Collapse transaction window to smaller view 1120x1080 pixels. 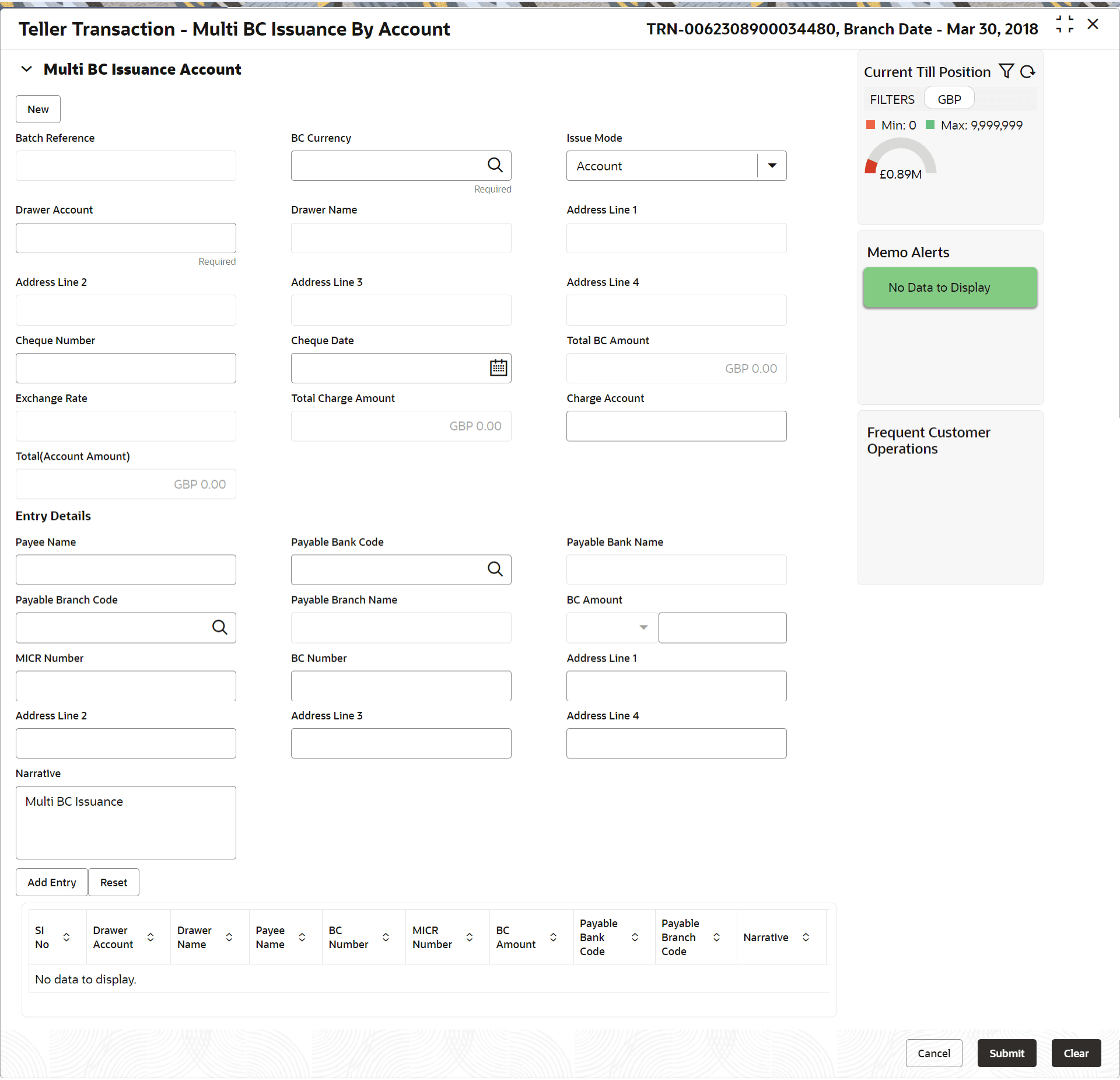pyautogui.click(x=1064, y=25)
